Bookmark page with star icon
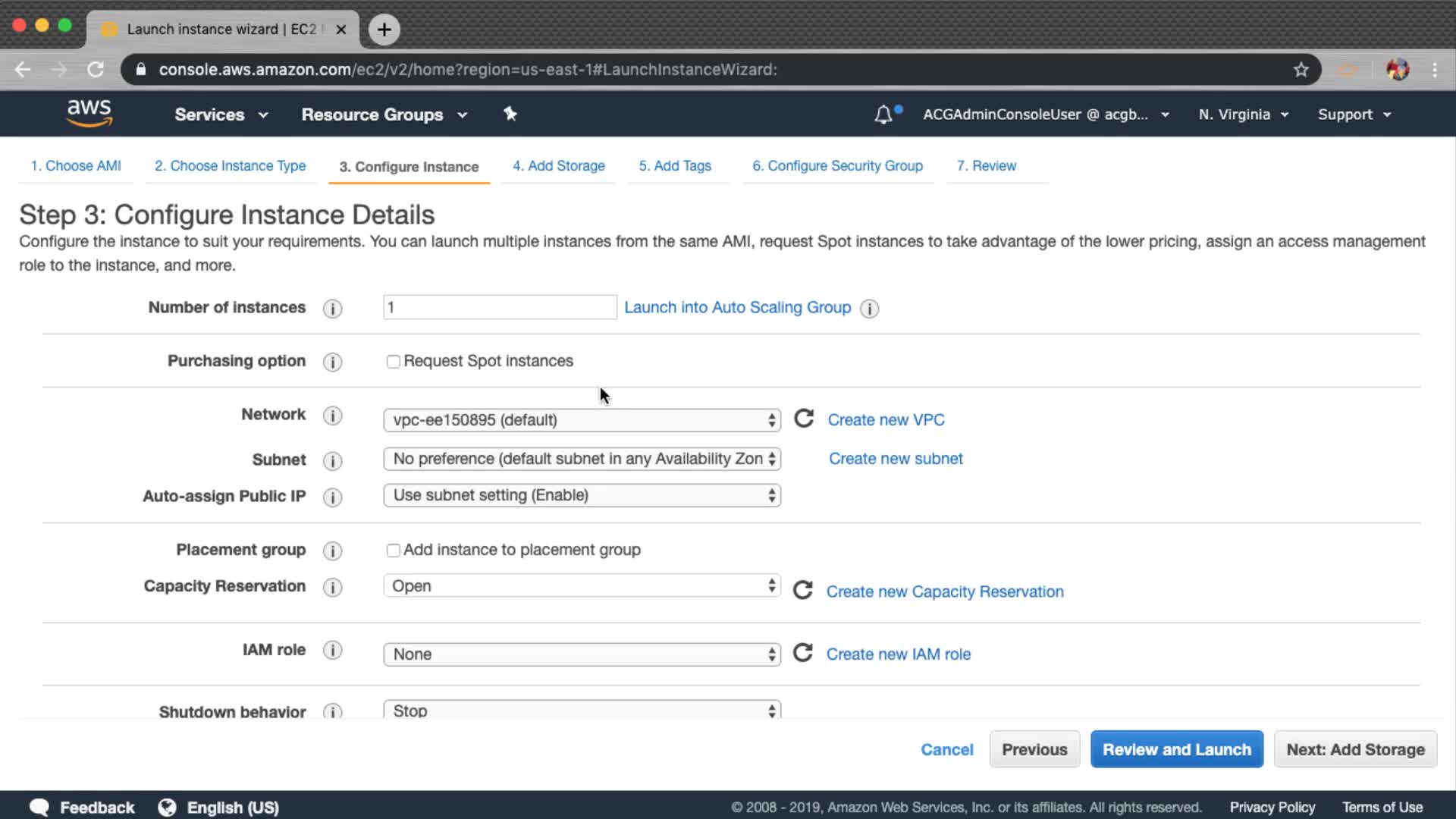 1301,70
